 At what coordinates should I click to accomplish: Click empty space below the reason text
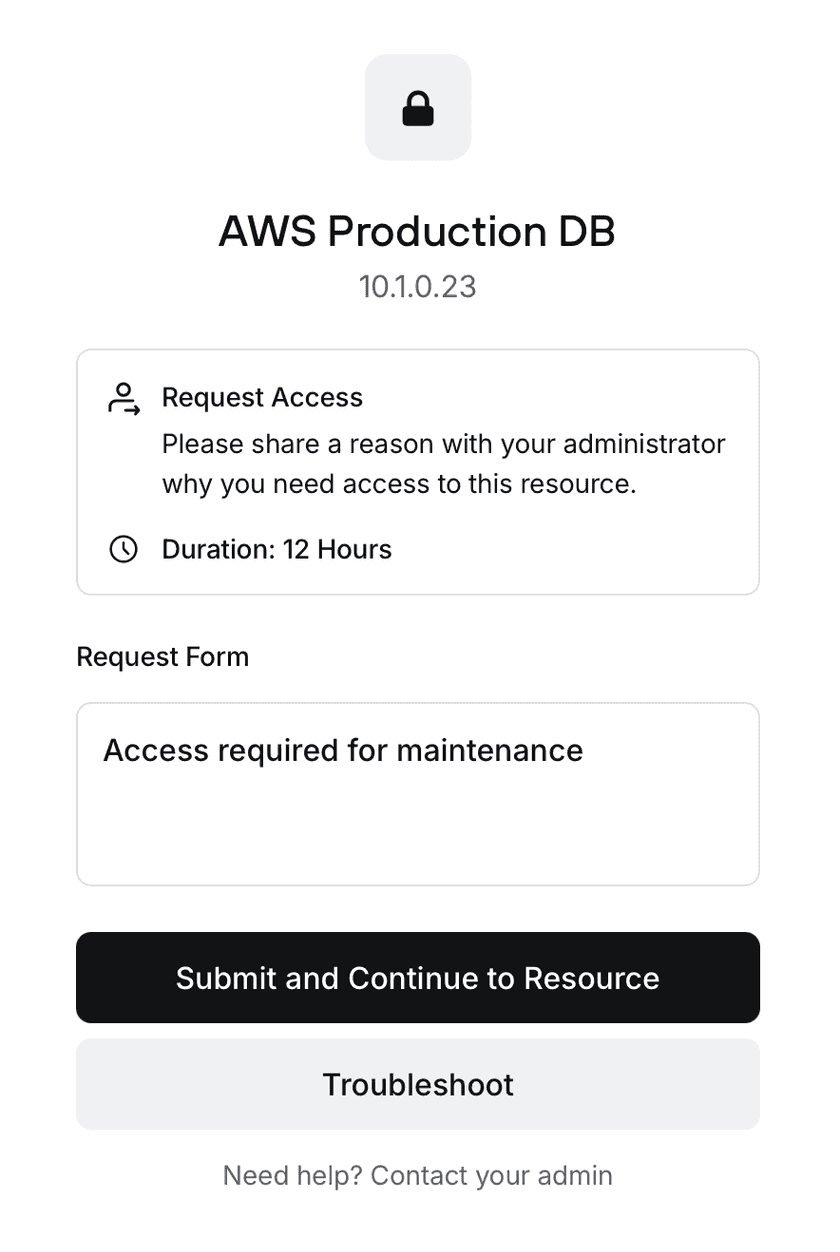click(x=418, y=835)
